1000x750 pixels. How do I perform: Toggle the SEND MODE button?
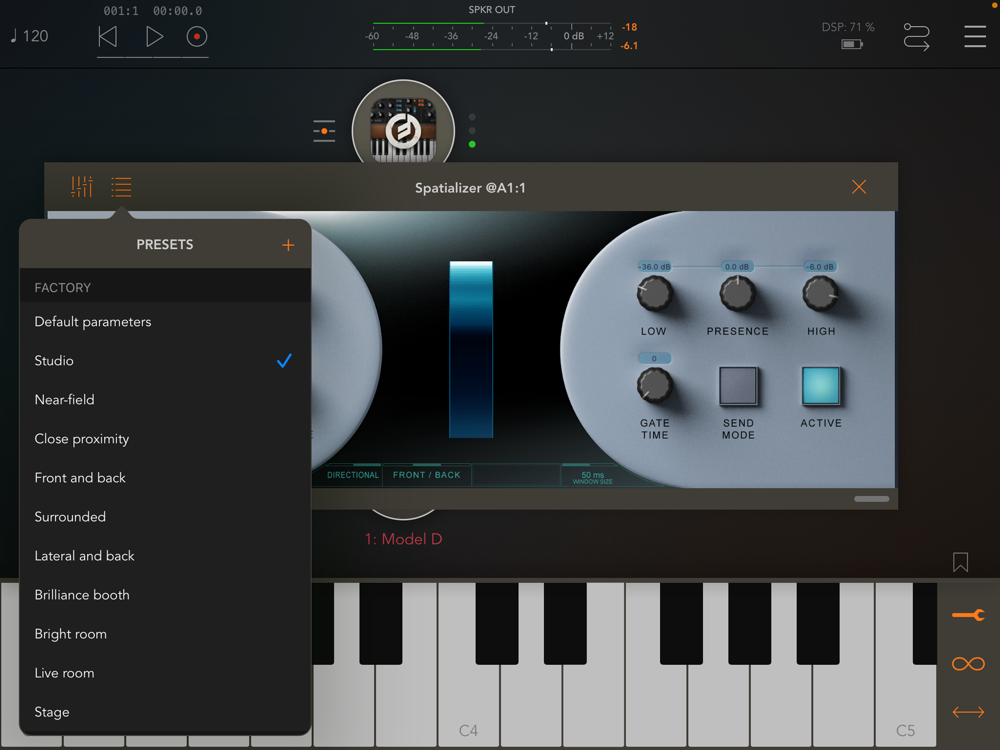pyautogui.click(x=738, y=386)
